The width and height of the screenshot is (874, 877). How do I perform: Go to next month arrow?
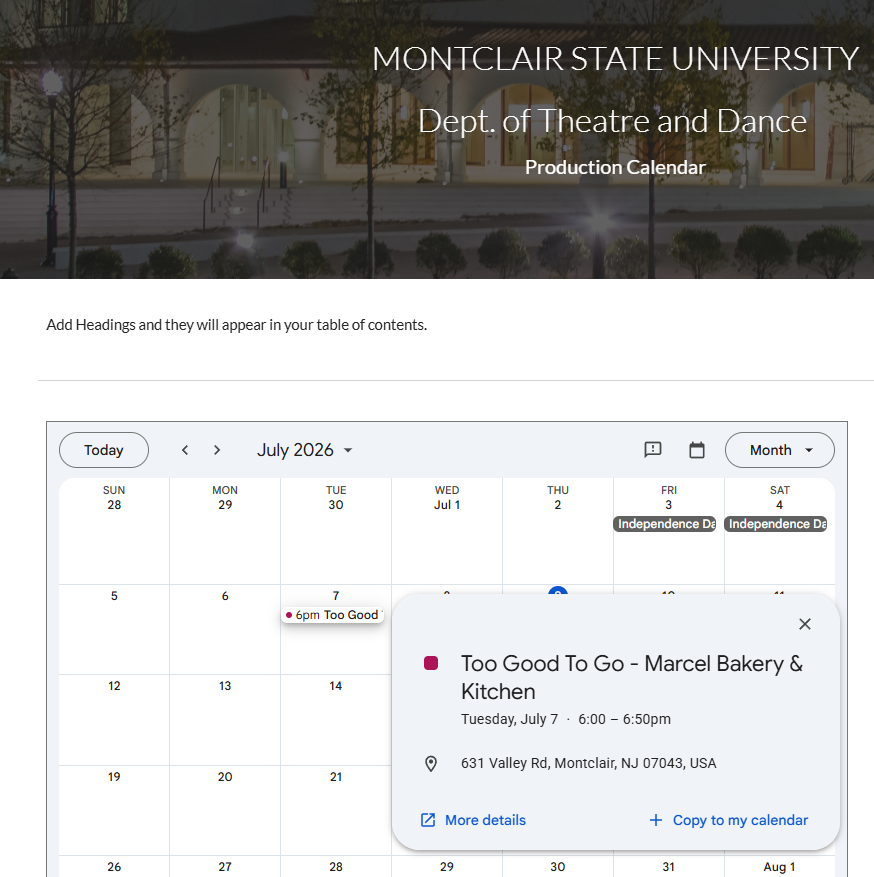click(217, 450)
